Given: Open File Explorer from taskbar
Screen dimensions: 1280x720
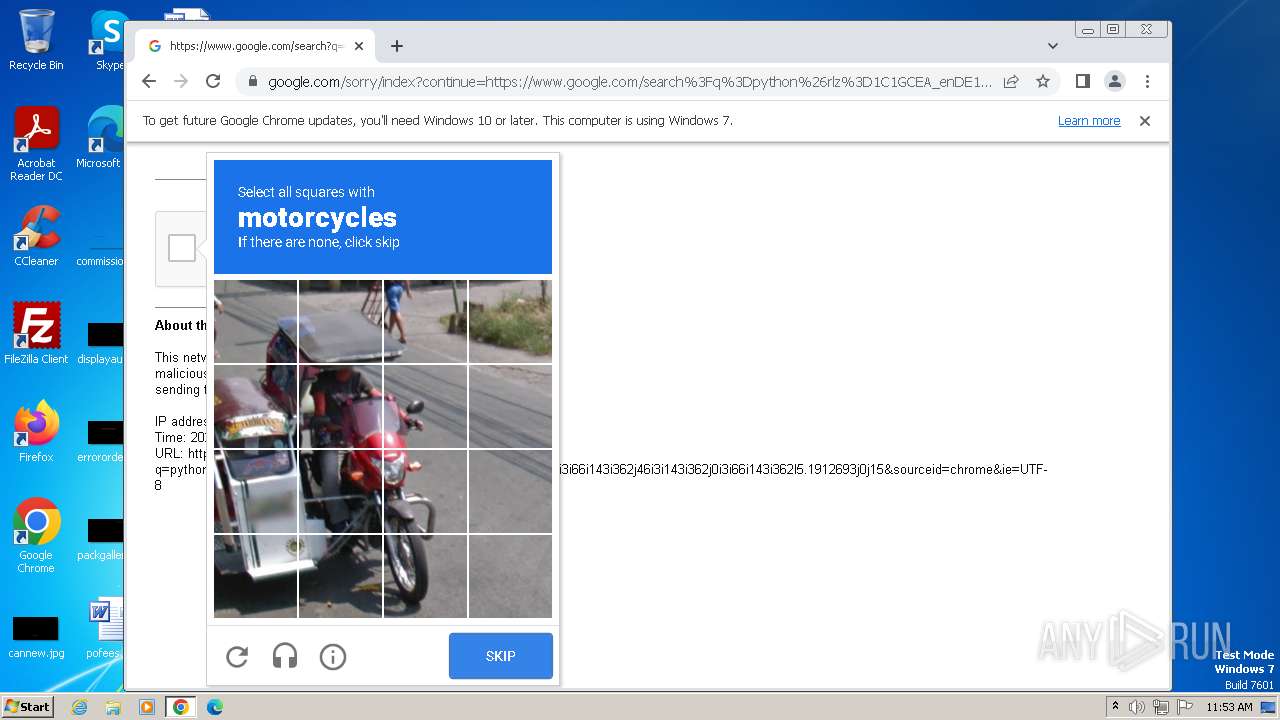Looking at the screenshot, I should tap(113, 707).
